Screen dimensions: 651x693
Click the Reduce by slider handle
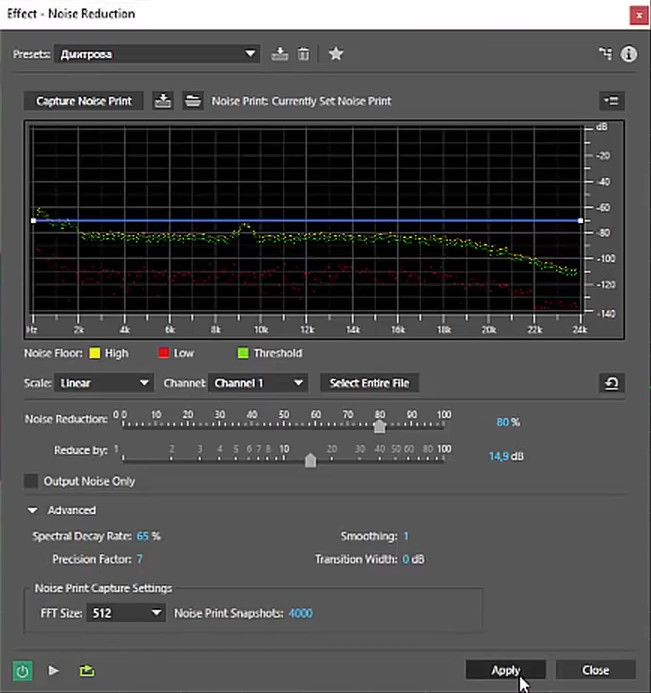point(311,460)
